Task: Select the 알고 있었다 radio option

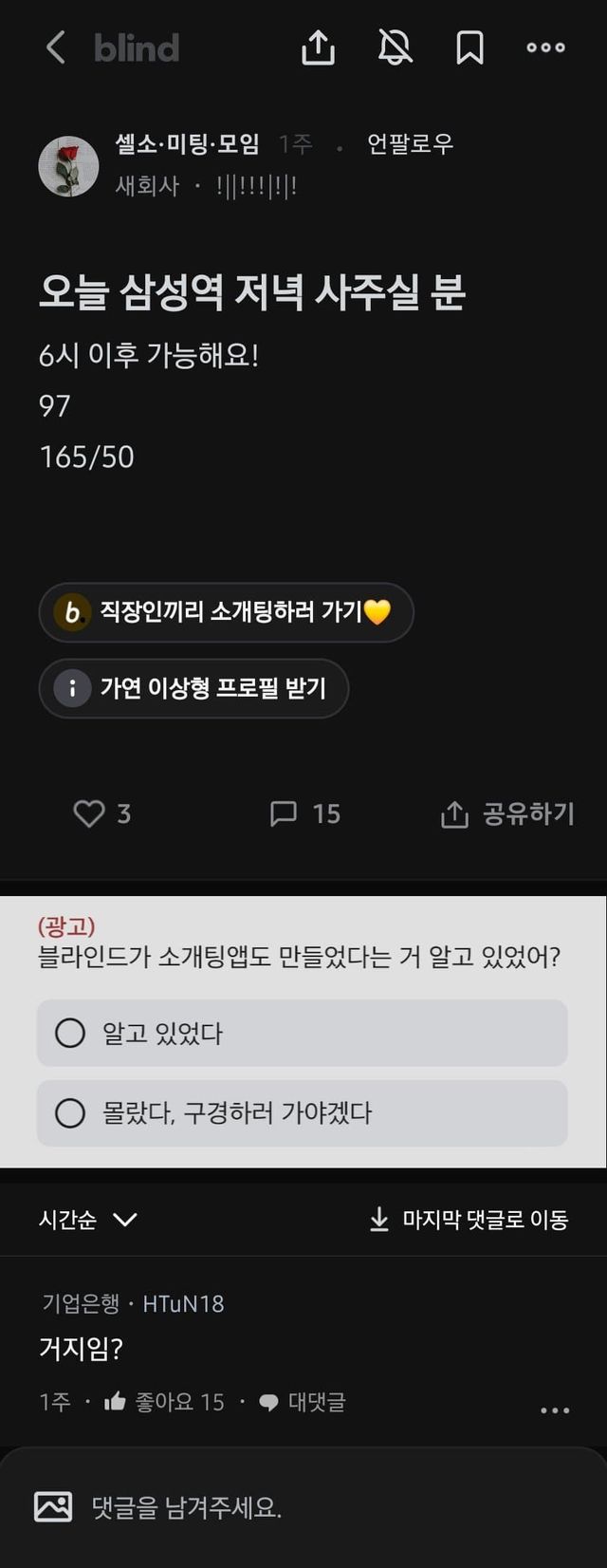Action: pos(302,1033)
